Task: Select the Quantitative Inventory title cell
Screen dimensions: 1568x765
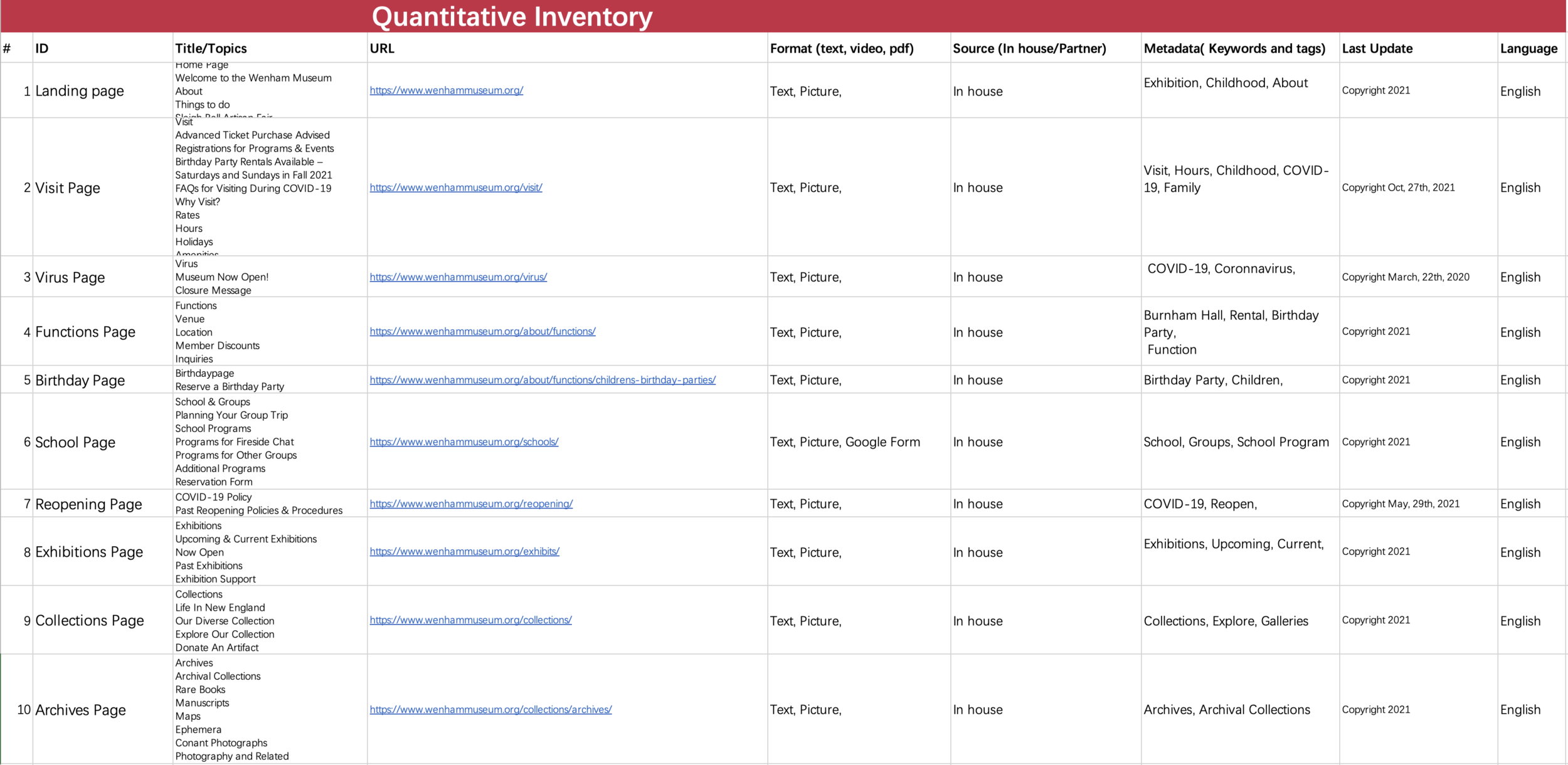Action: (x=512, y=16)
